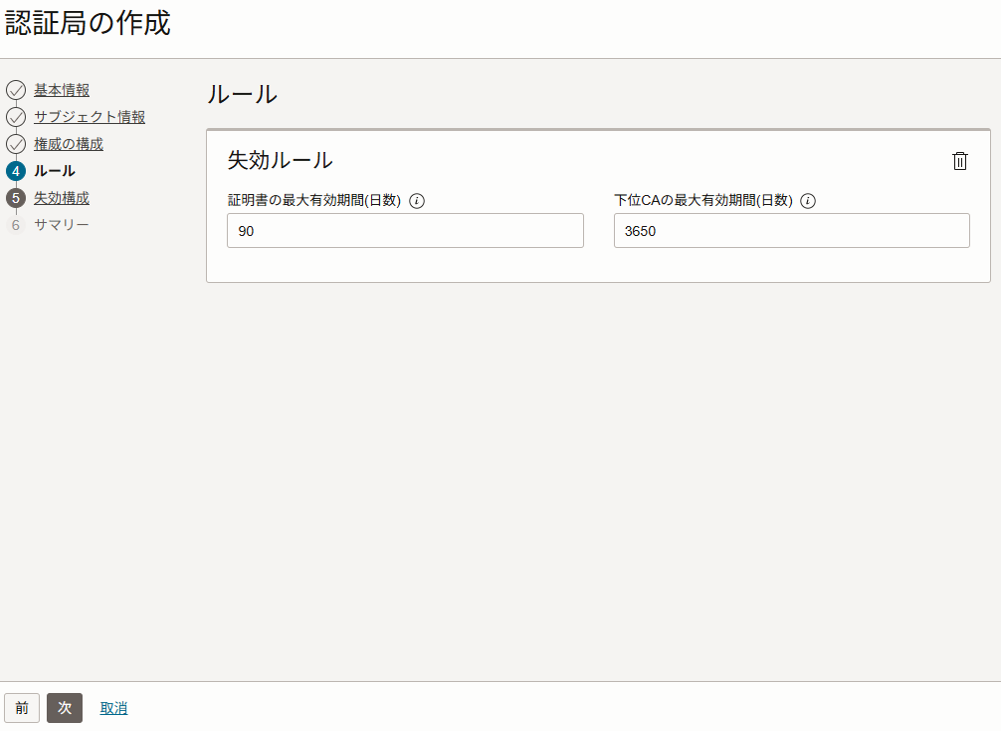Select the サマリー step label
Image resolution: width=1006 pixels, height=735 pixels.
(x=61, y=225)
